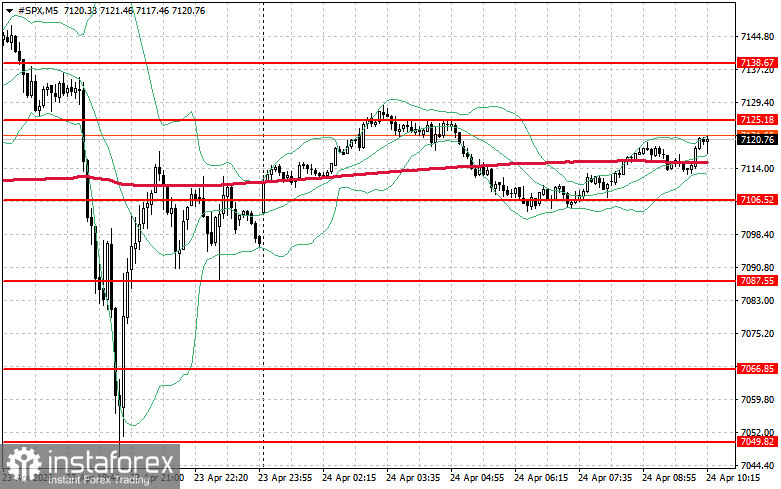Screen dimensions: 781x489
Task: Click the 7052.00 price scale value
Action: tap(758, 432)
